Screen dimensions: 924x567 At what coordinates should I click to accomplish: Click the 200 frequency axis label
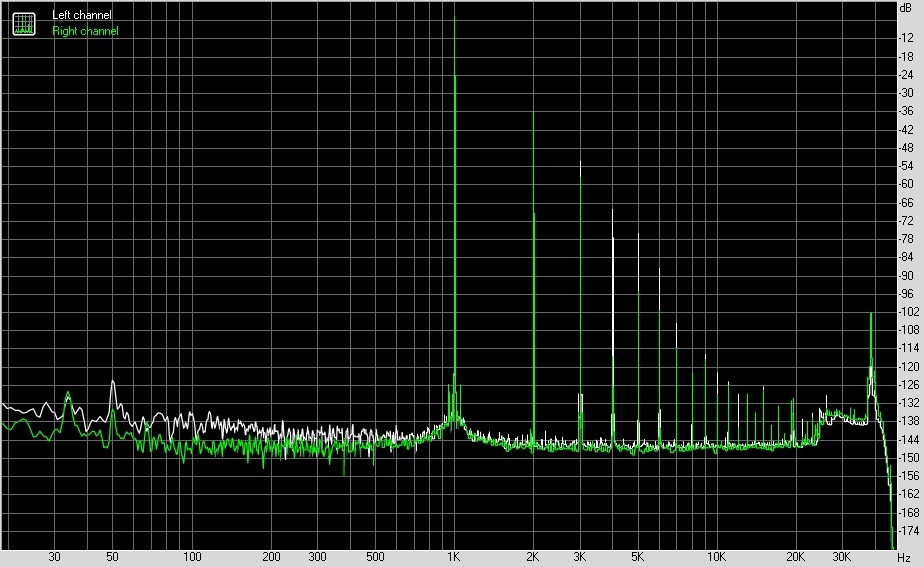point(272,557)
